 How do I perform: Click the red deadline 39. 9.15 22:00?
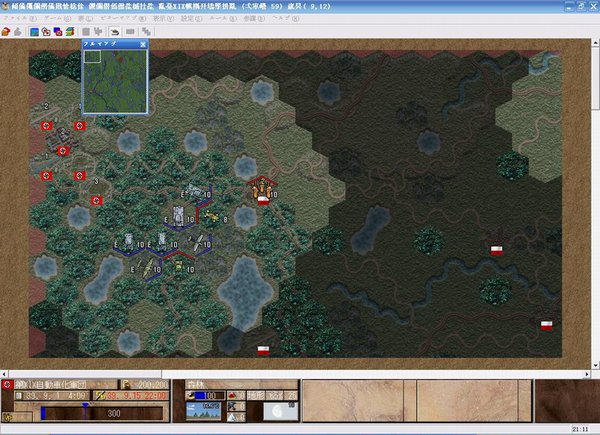coord(137,396)
